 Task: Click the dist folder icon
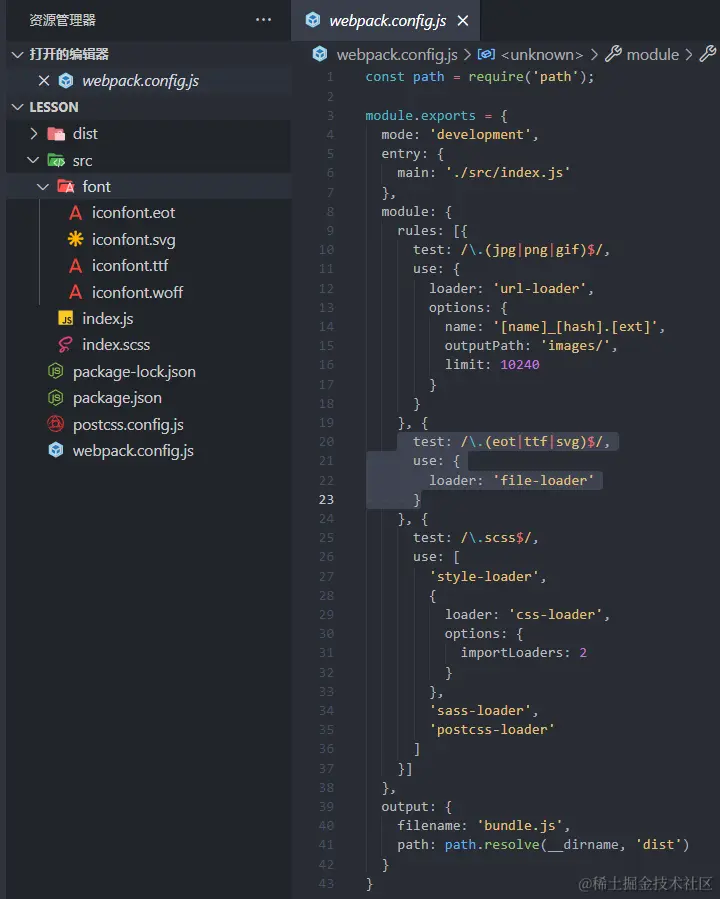(x=56, y=134)
